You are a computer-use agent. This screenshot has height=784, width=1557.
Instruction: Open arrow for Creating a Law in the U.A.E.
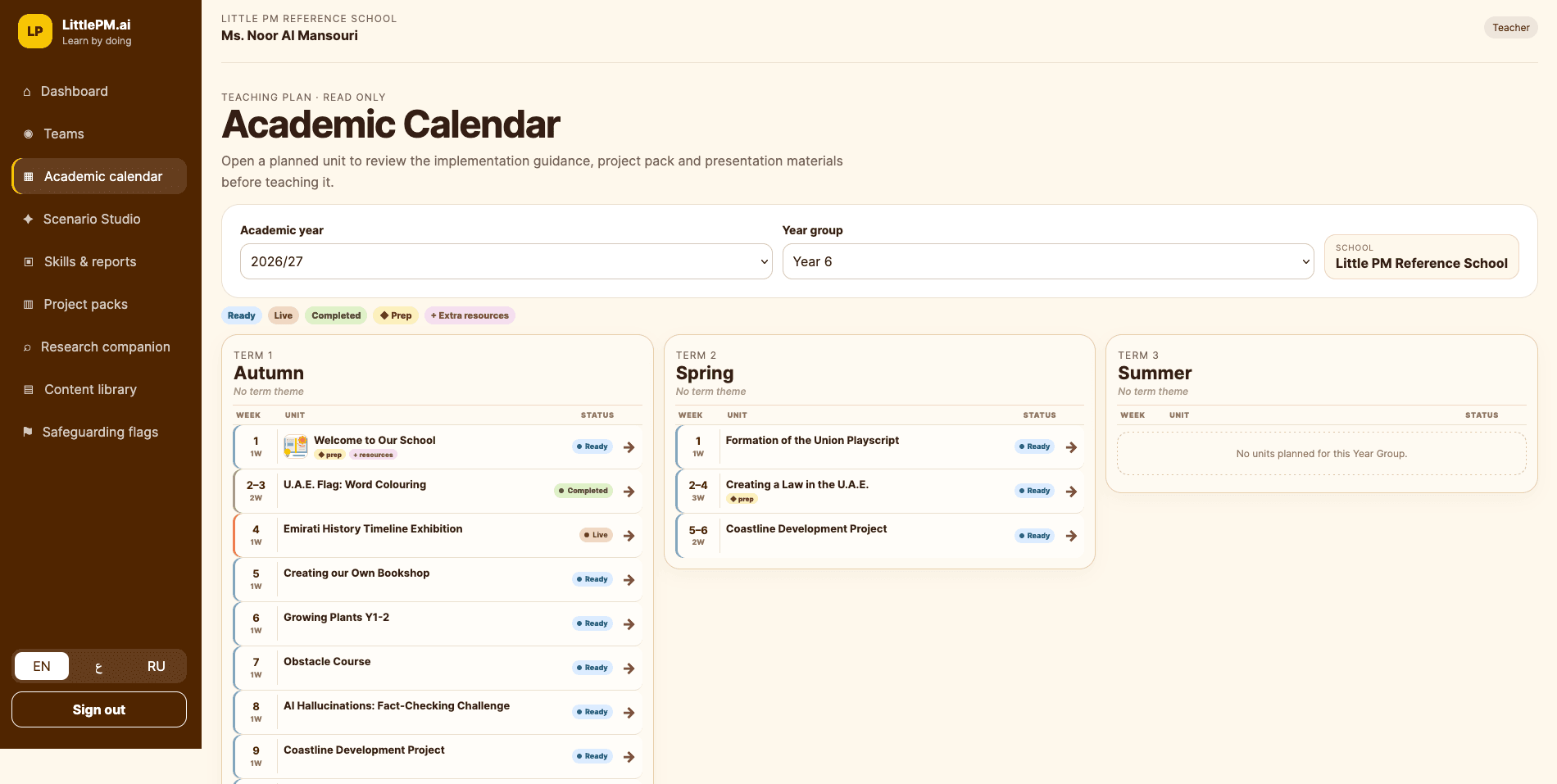(x=1072, y=492)
